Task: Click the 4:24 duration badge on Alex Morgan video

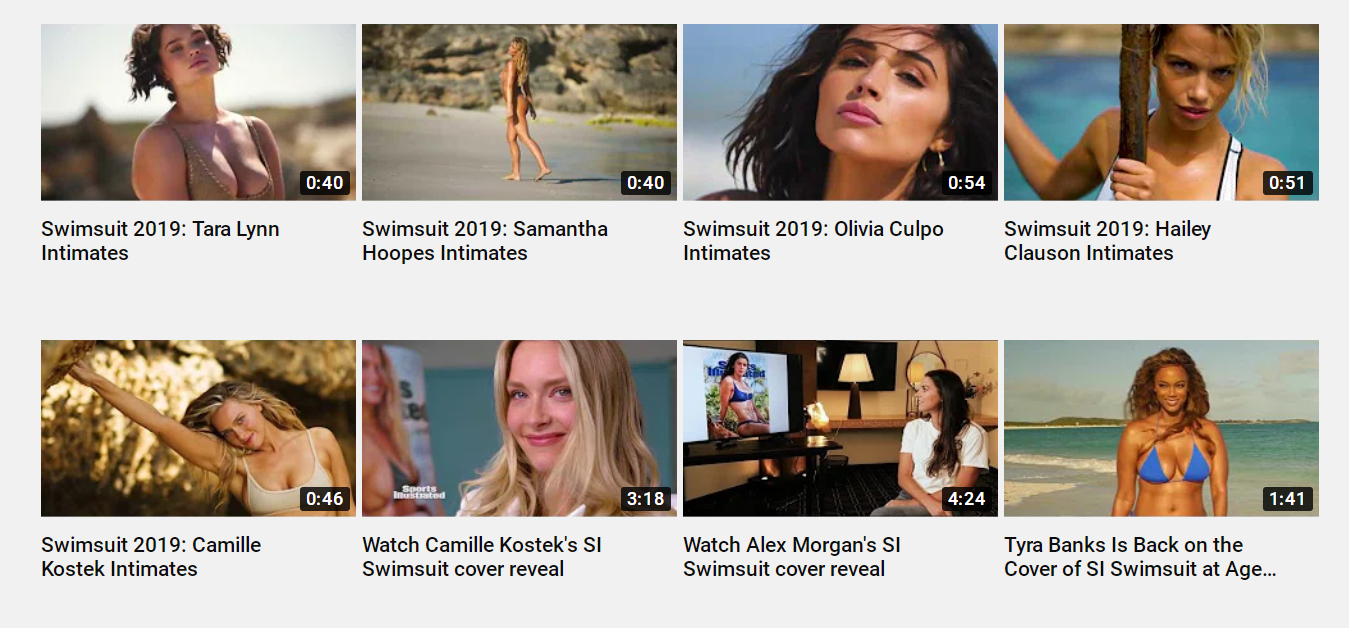Action: (967, 499)
